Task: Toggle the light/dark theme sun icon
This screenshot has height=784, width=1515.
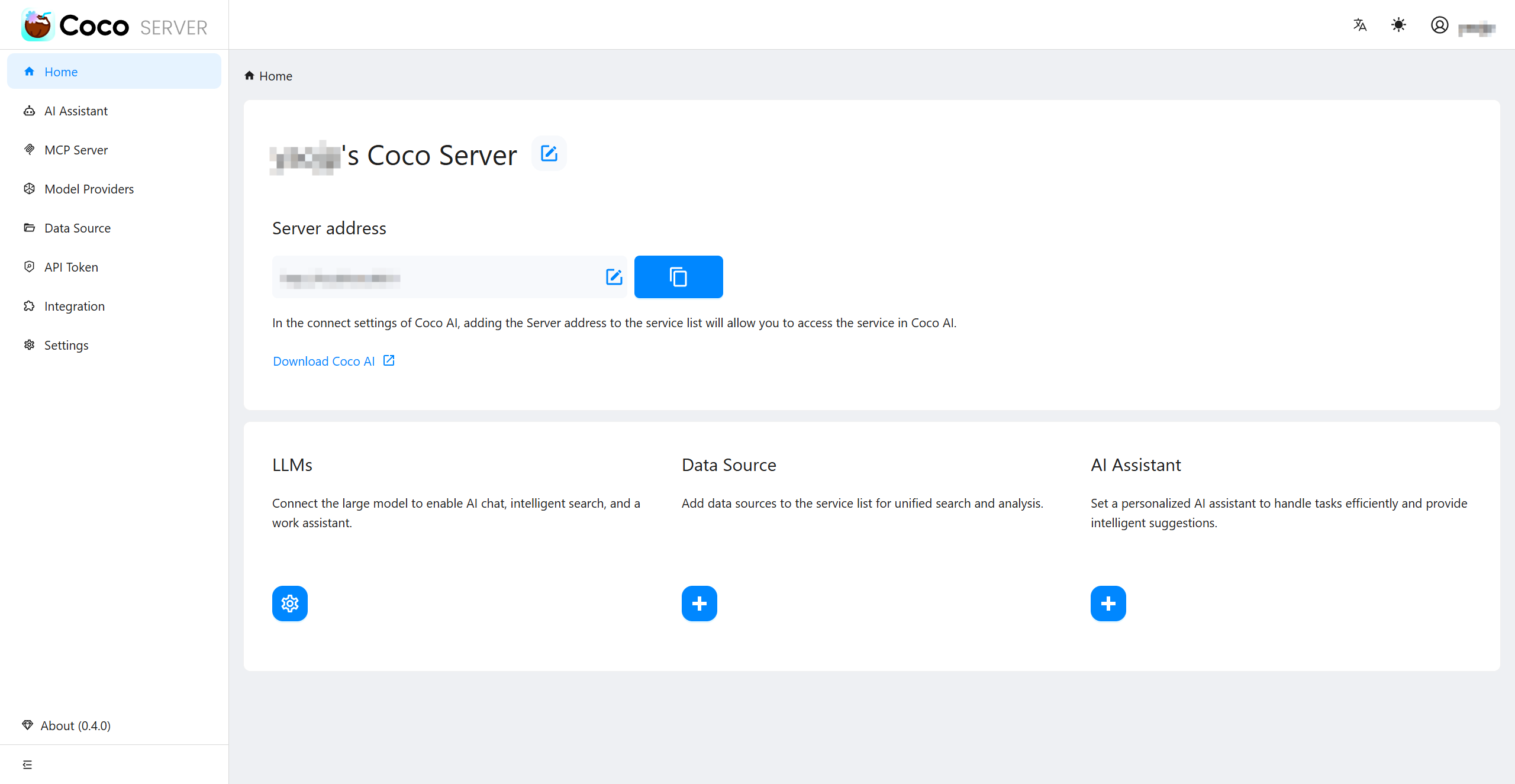Action: (x=1398, y=25)
